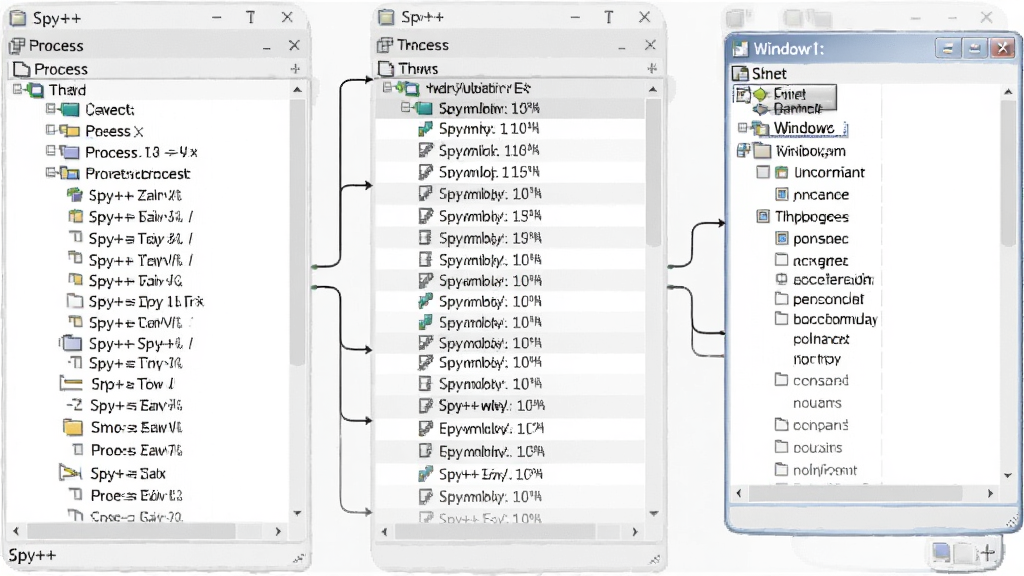Click the teal folder icon beside Cavect
1024x576 pixels.
point(70,110)
